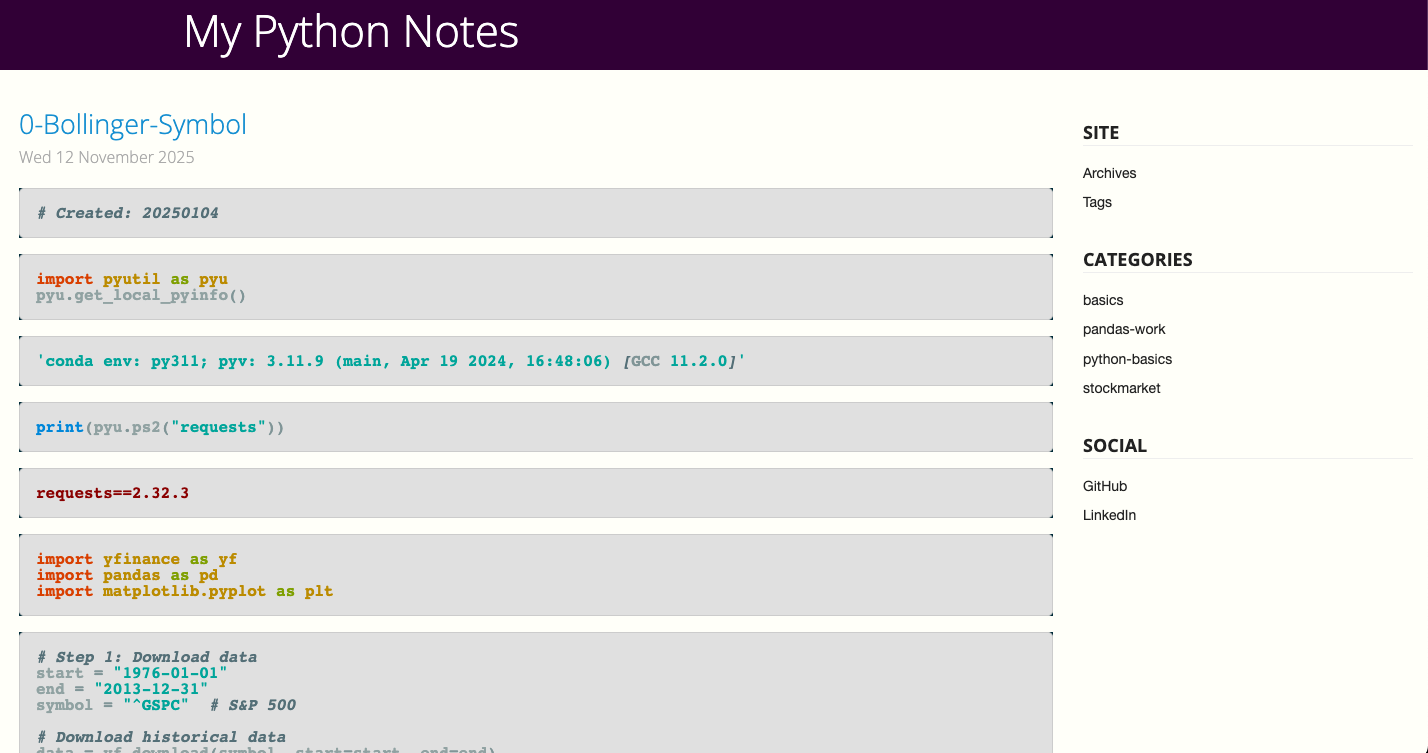1428x753 pixels.
Task: Go to the Tags page
Action: click(1097, 202)
